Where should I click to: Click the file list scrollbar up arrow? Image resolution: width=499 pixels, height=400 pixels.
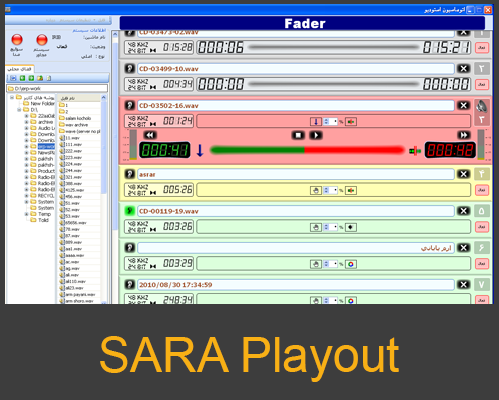(103, 98)
